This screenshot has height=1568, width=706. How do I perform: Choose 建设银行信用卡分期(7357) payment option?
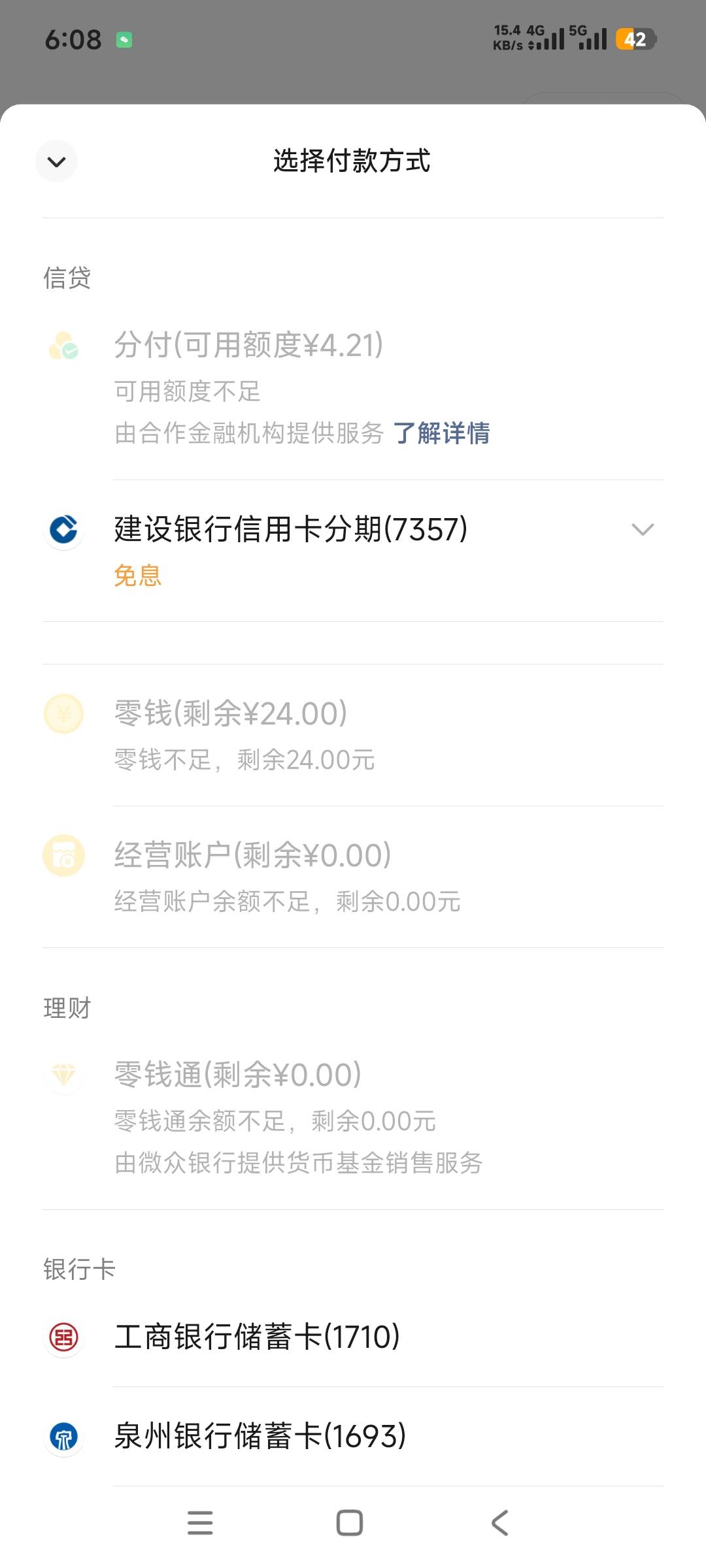tap(291, 529)
